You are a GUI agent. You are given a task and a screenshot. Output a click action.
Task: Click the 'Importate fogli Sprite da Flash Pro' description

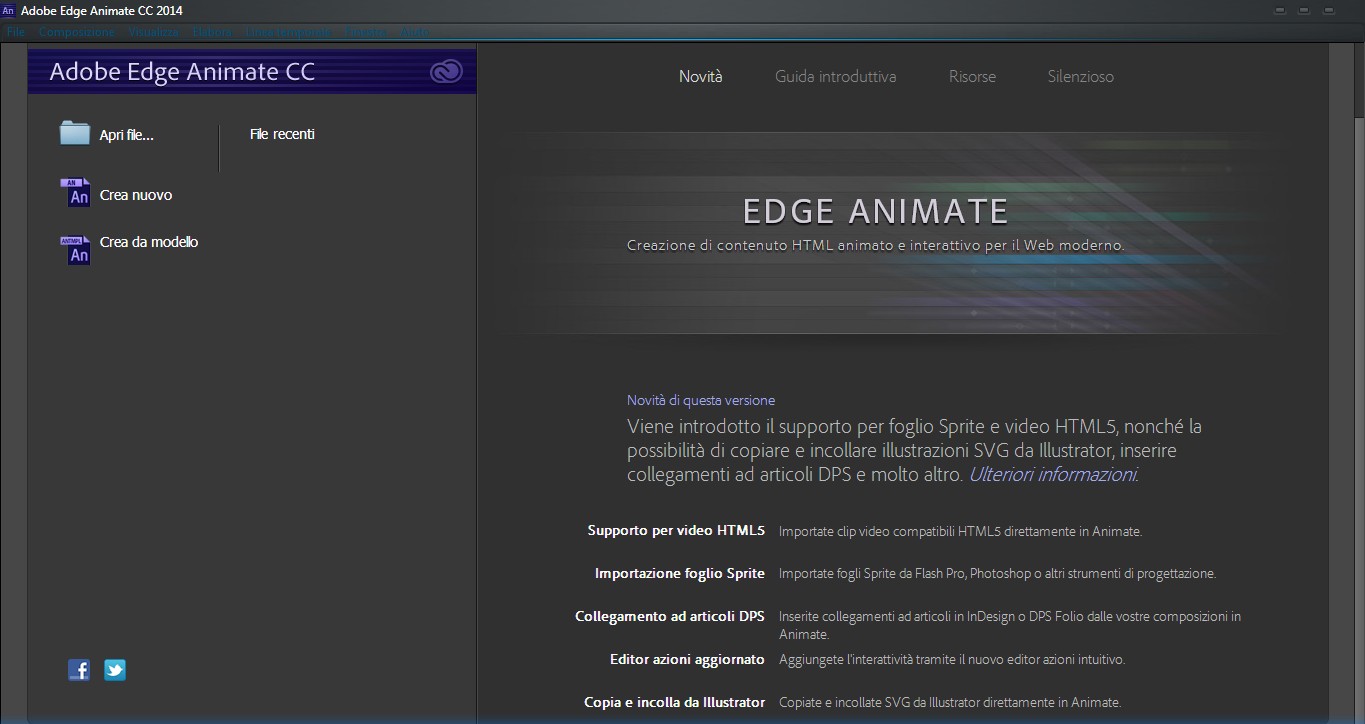[997, 574]
